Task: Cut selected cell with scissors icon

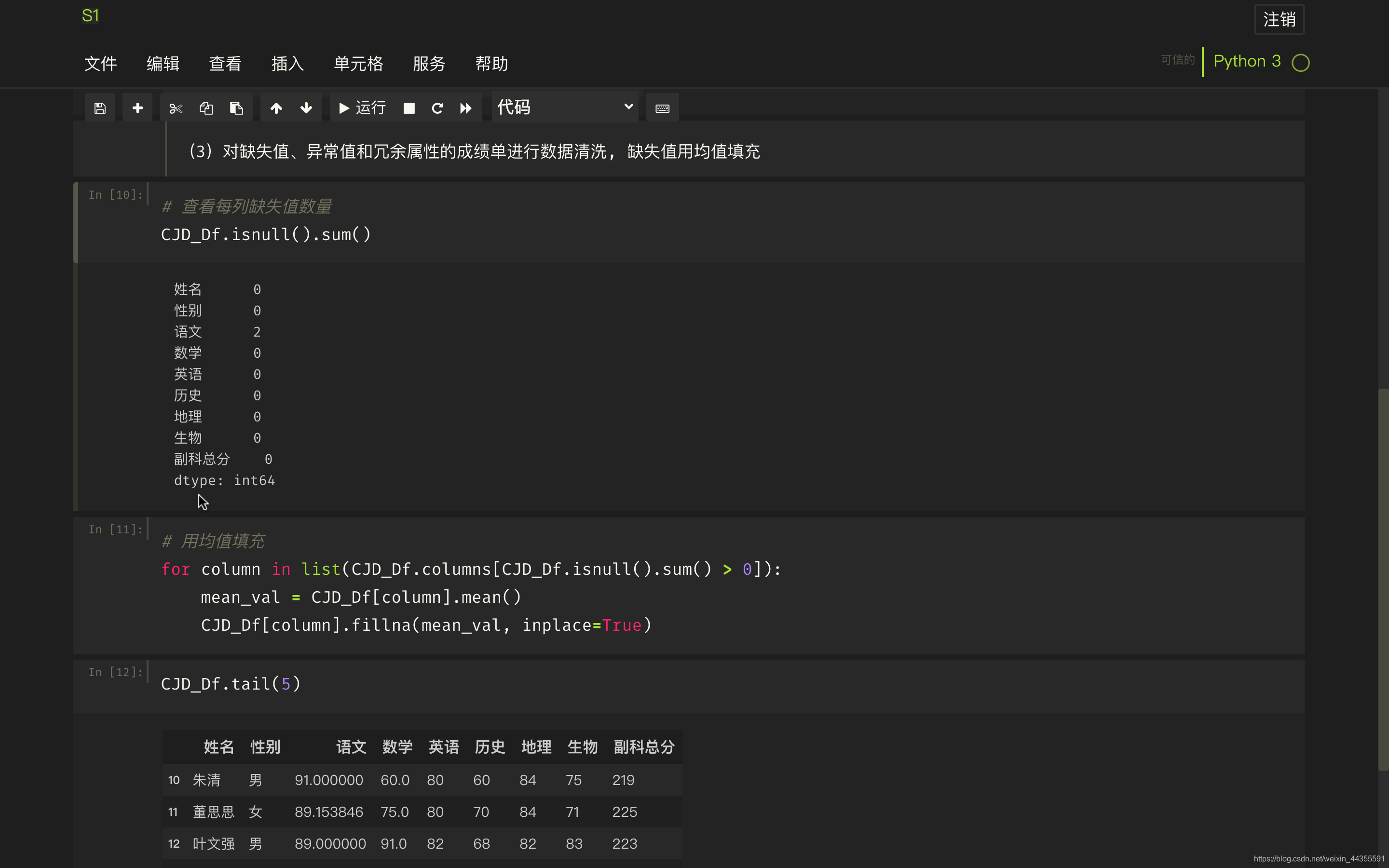Action: click(176, 108)
